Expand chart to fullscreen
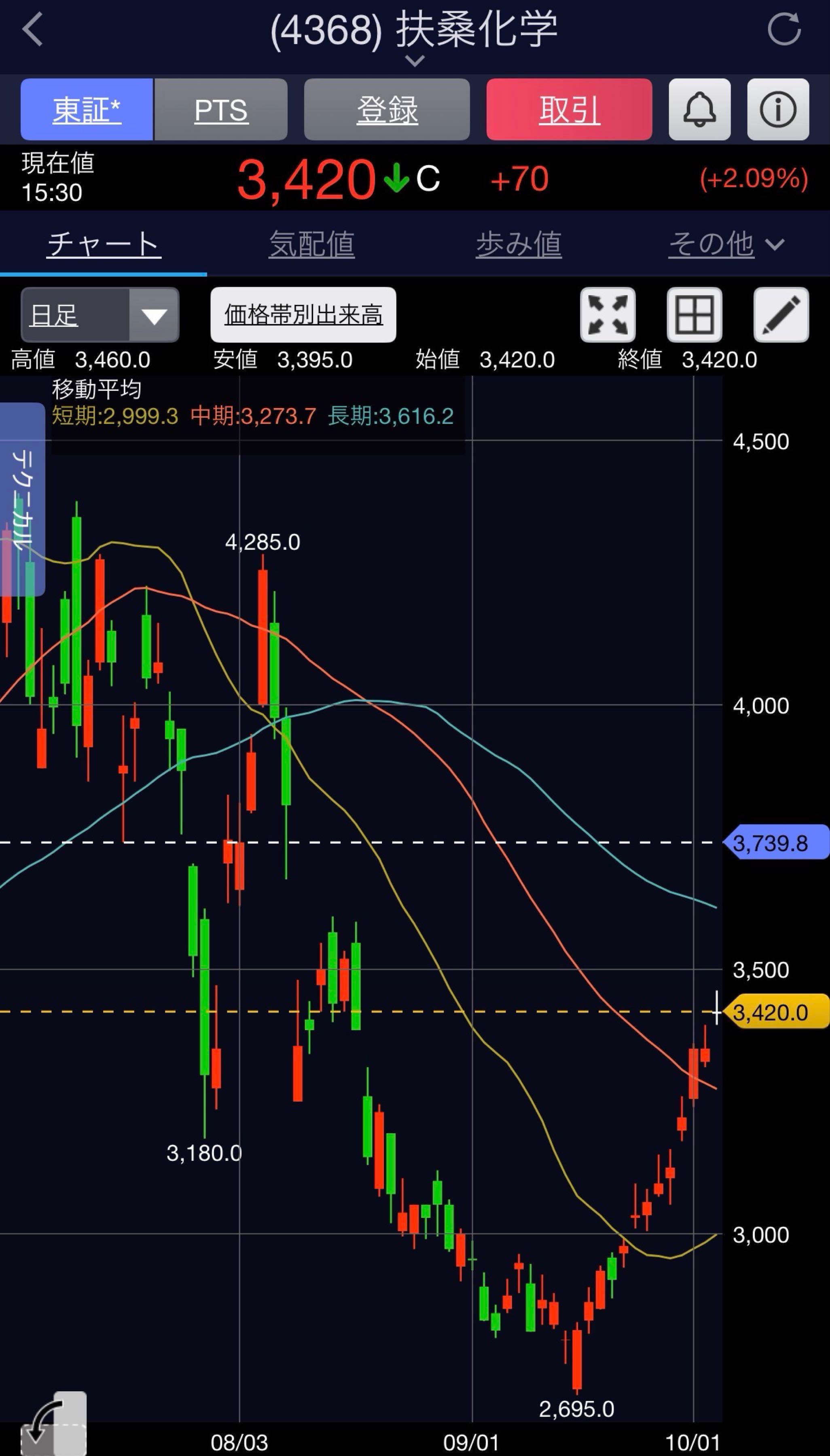This screenshot has height=1456, width=830. pos(608,315)
